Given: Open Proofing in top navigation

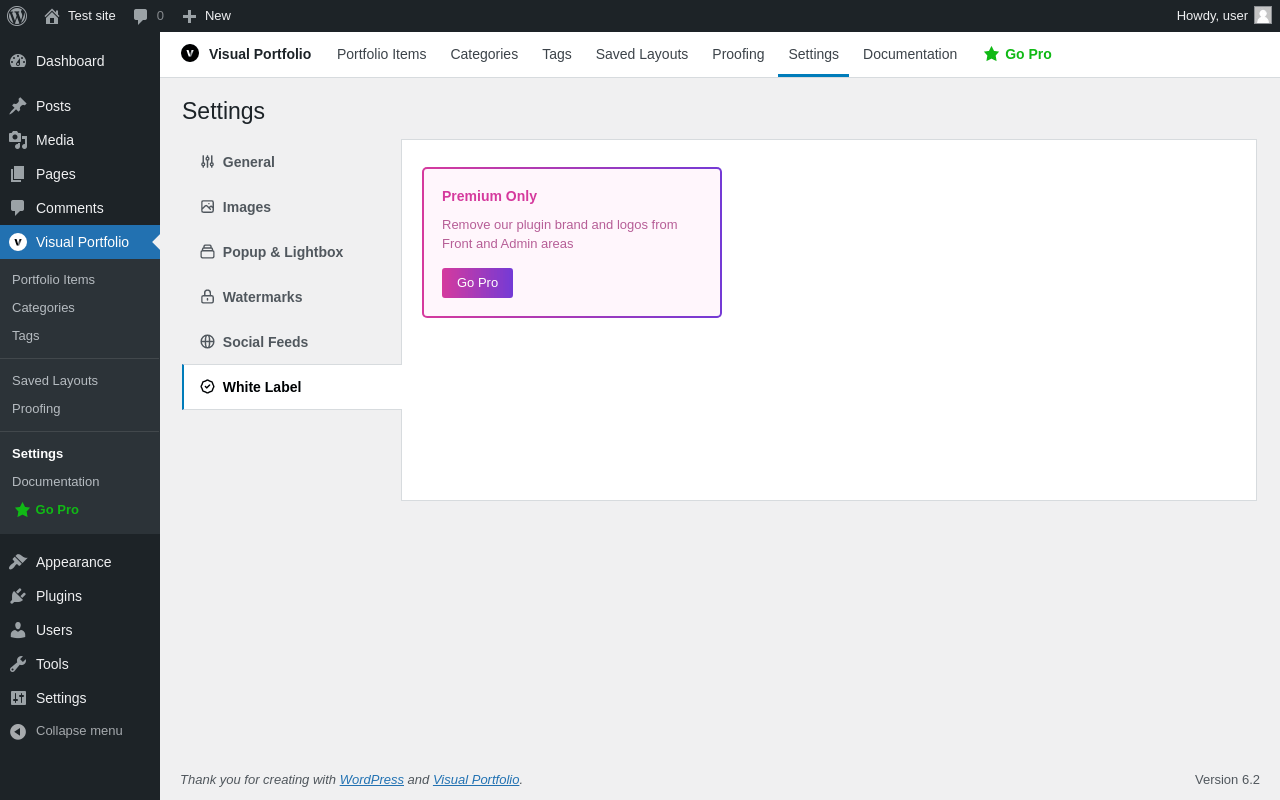Looking at the screenshot, I should [738, 54].
